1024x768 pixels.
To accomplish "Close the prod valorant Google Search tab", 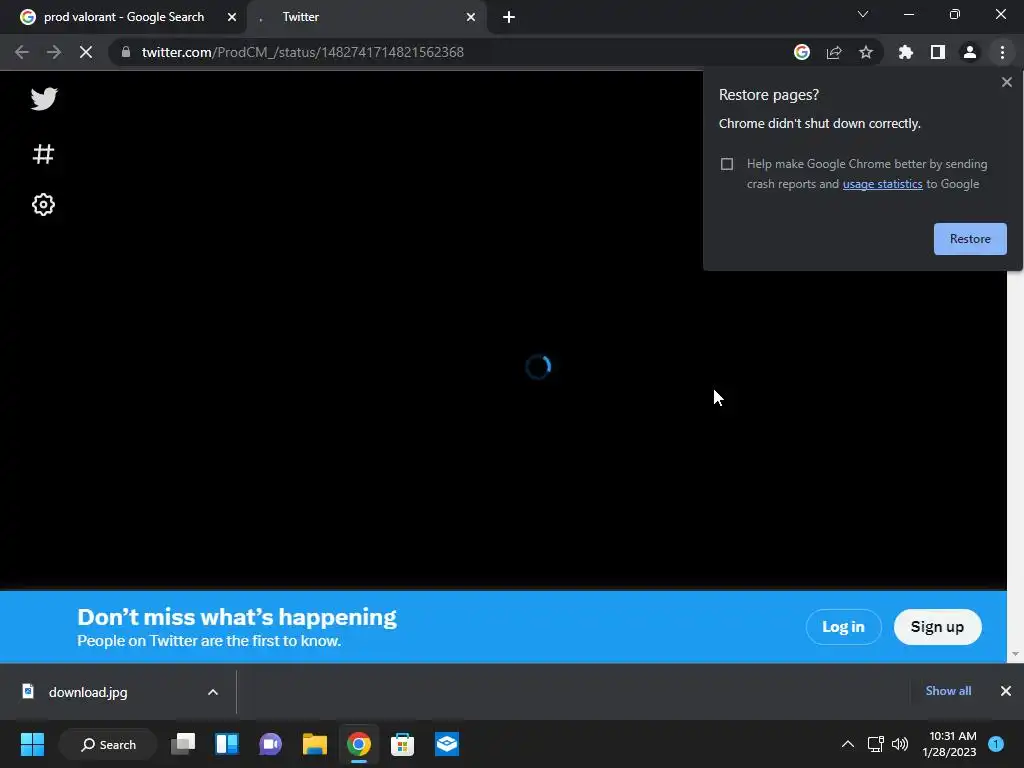I will 232,18.
